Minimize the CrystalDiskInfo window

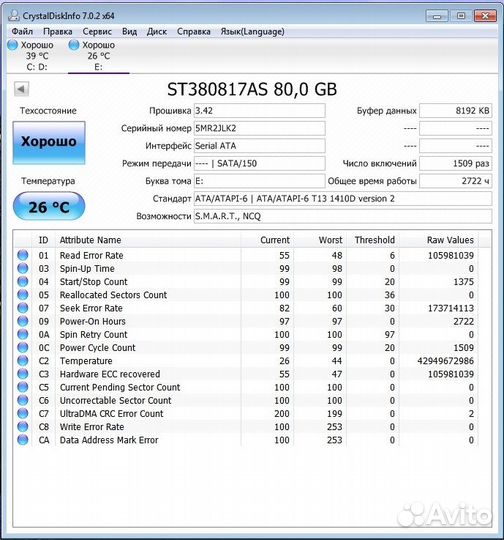coord(437,16)
